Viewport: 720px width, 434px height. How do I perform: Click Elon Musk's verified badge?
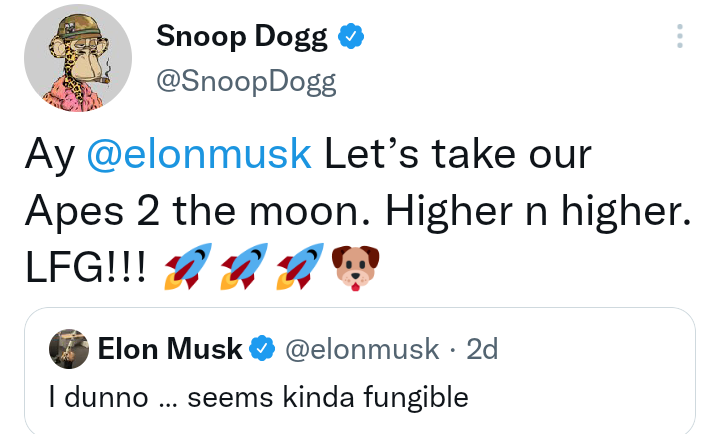coord(262,348)
